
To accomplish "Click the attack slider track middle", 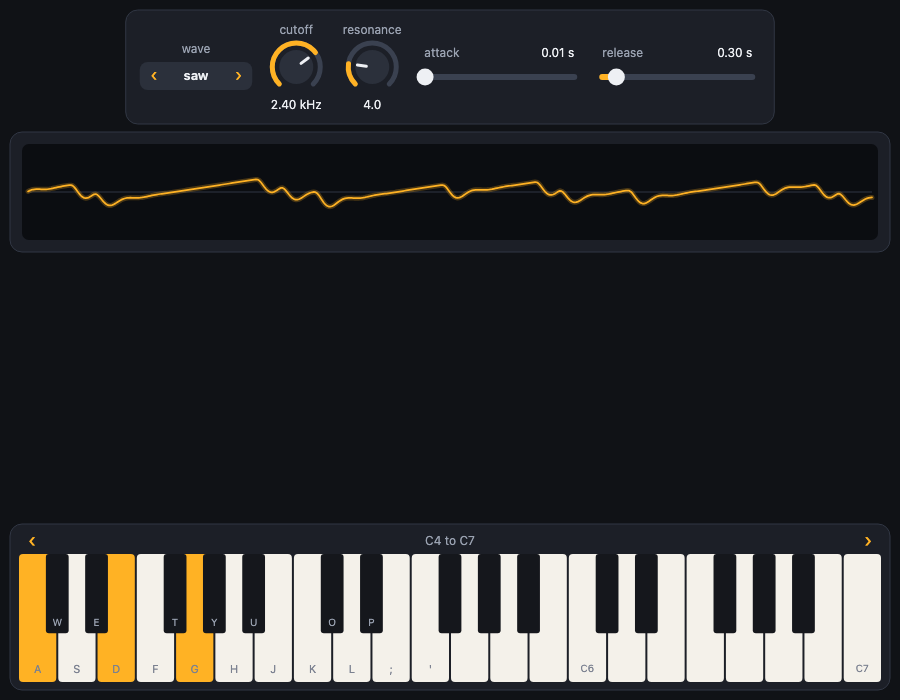I will pyautogui.click(x=497, y=77).
